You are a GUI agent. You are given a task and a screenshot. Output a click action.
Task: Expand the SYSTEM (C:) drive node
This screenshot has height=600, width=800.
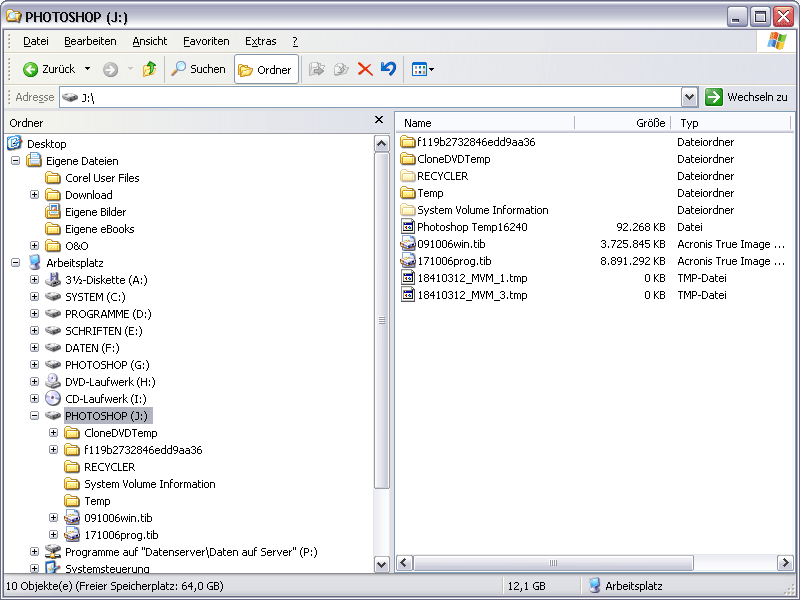[x=34, y=297]
